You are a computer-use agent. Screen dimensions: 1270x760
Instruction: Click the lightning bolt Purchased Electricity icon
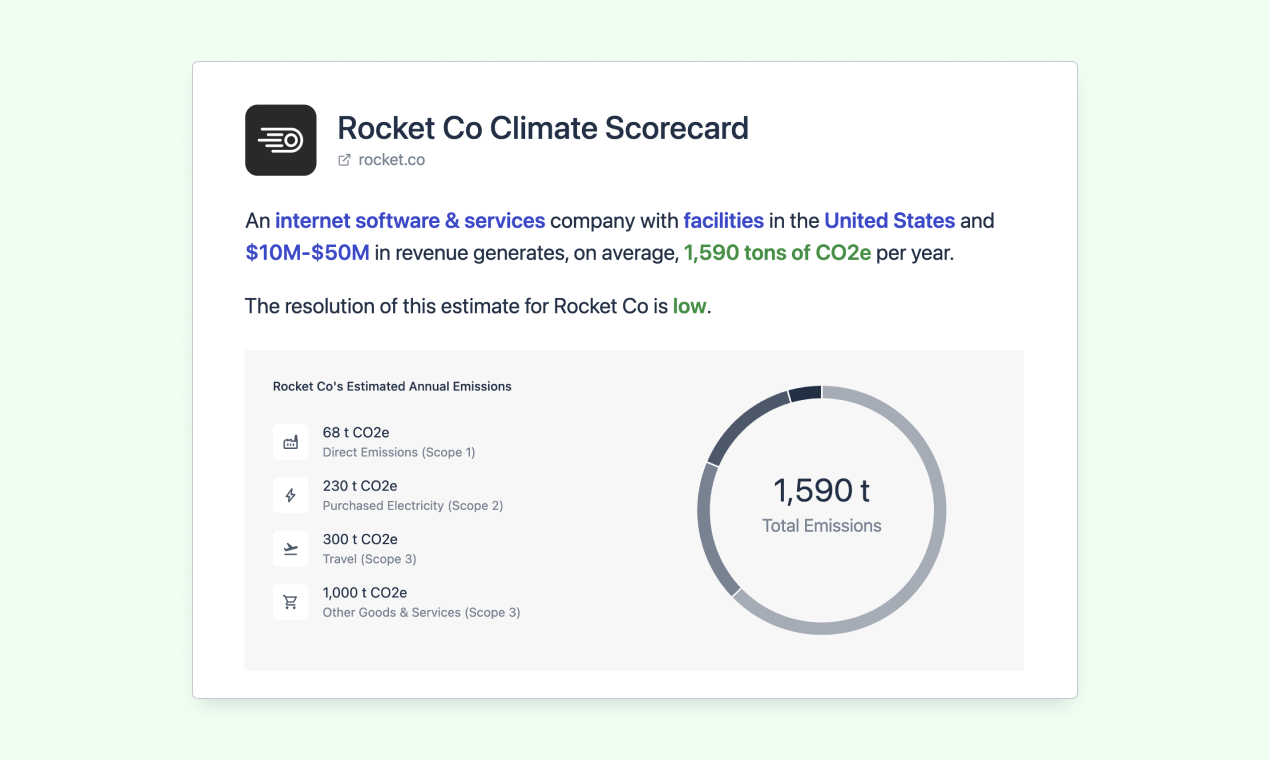click(x=291, y=495)
